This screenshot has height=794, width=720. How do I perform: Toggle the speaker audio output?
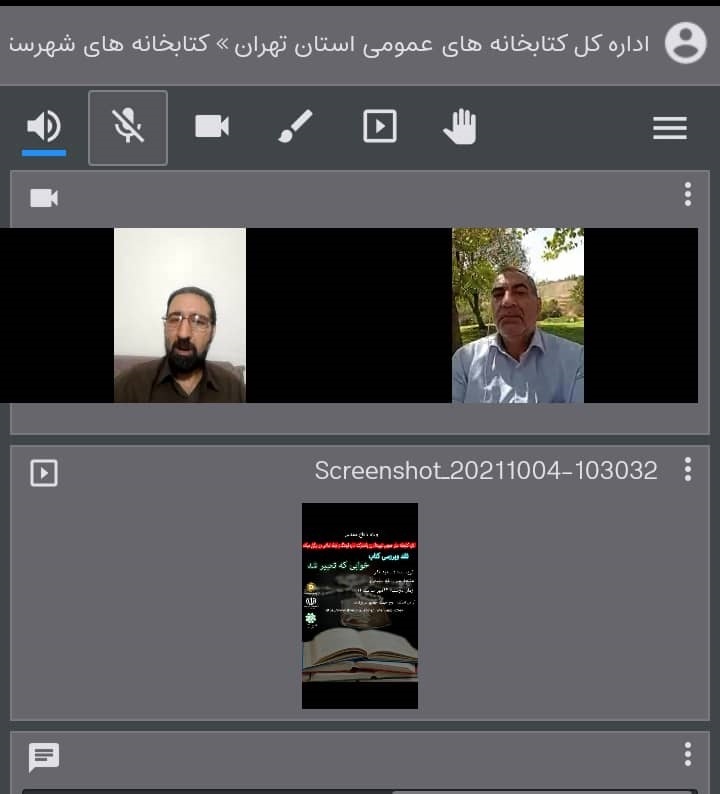coord(44,126)
